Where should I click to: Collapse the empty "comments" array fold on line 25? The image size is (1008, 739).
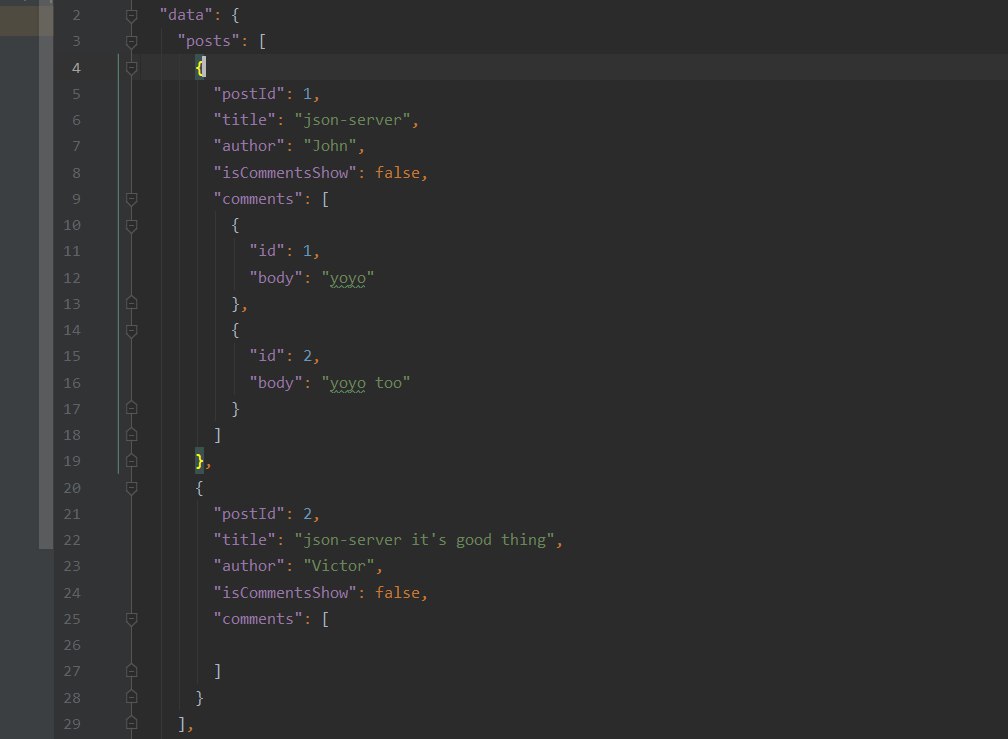pyautogui.click(x=131, y=619)
